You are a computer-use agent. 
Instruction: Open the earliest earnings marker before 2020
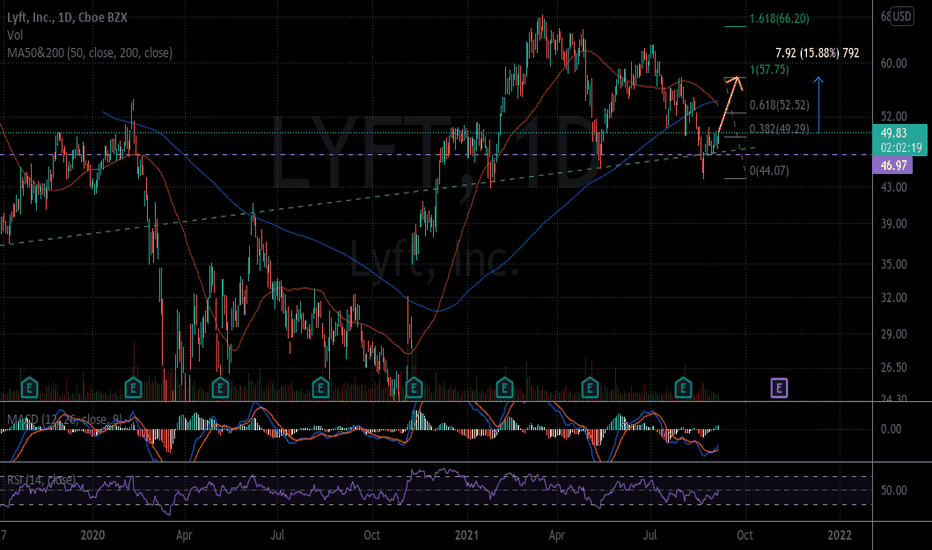pyautogui.click(x=29, y=388)
